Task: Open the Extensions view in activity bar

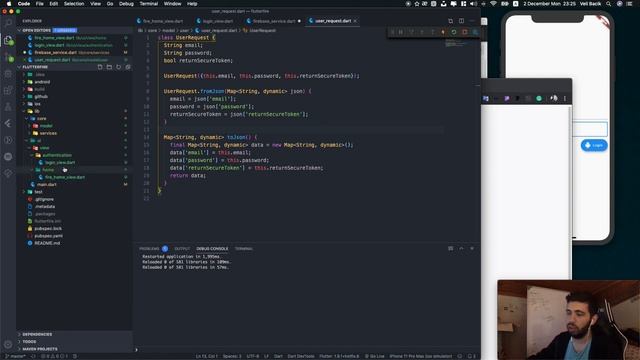Action: [8, 90]
